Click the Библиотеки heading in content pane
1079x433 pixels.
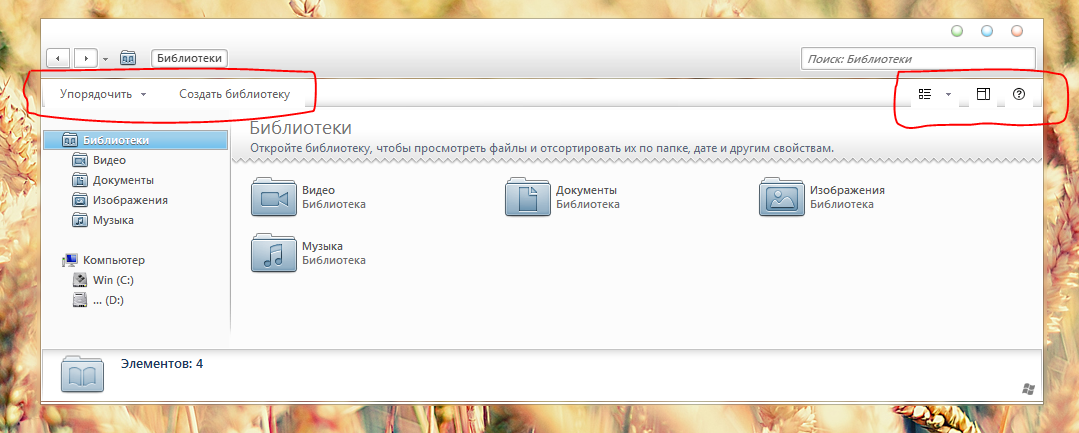pos(301,128)
